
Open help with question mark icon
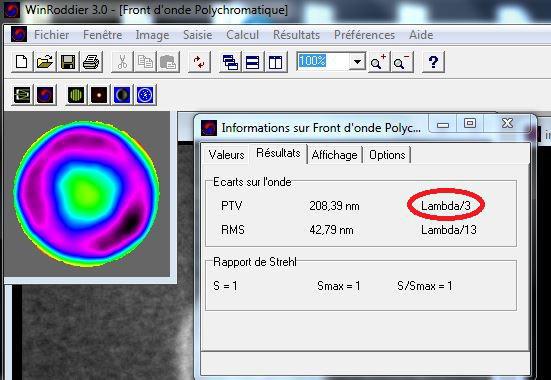(433, 62)
